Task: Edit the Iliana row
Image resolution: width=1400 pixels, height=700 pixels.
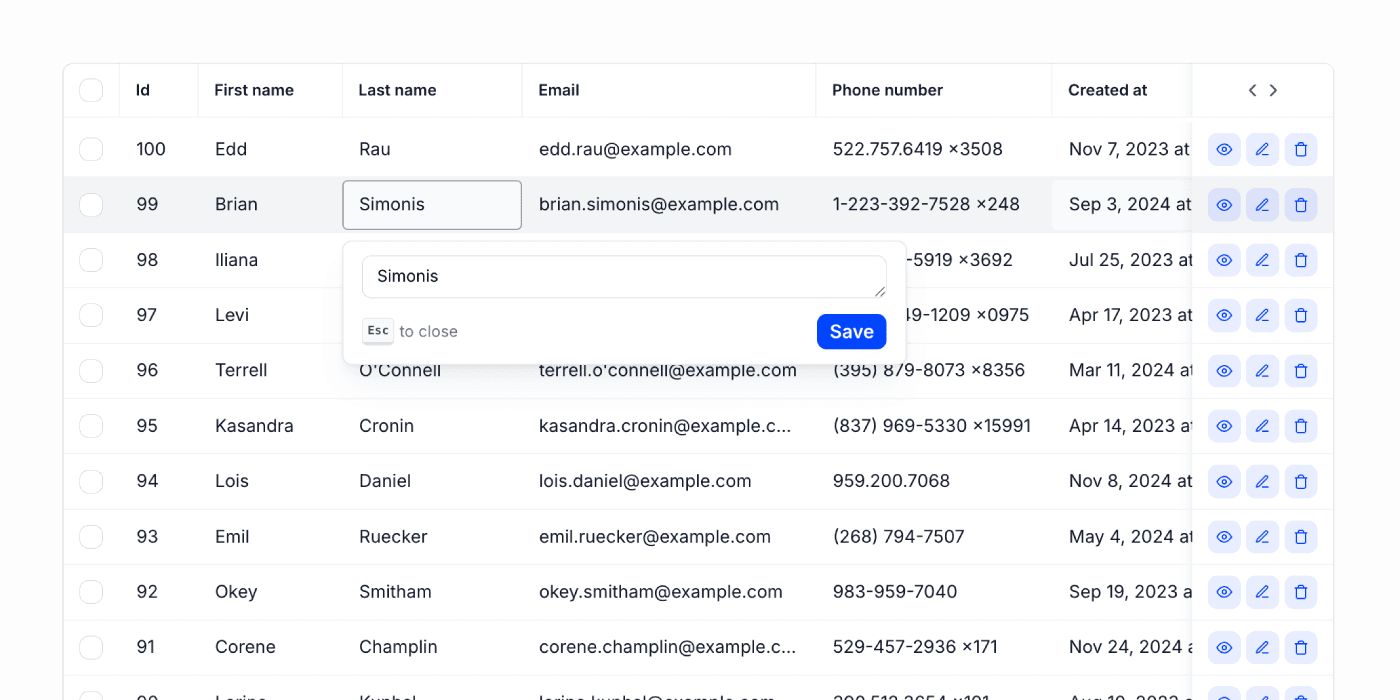Action: 1262,260
